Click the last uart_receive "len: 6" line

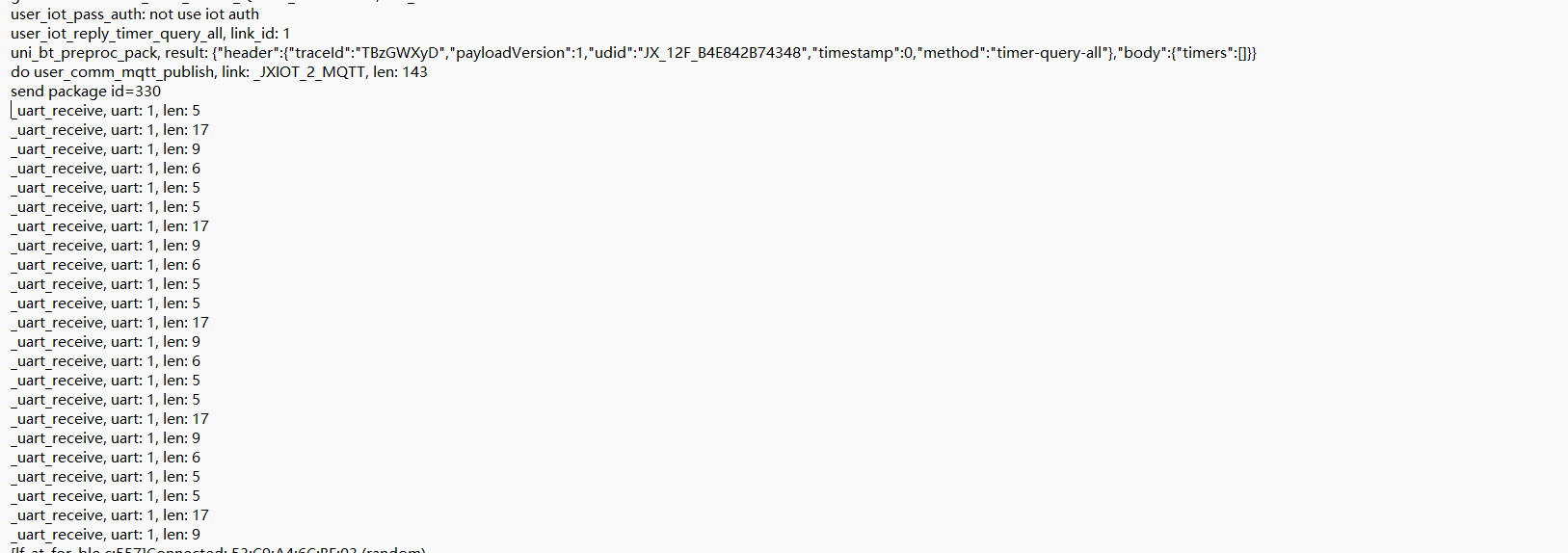coord(106,458)
